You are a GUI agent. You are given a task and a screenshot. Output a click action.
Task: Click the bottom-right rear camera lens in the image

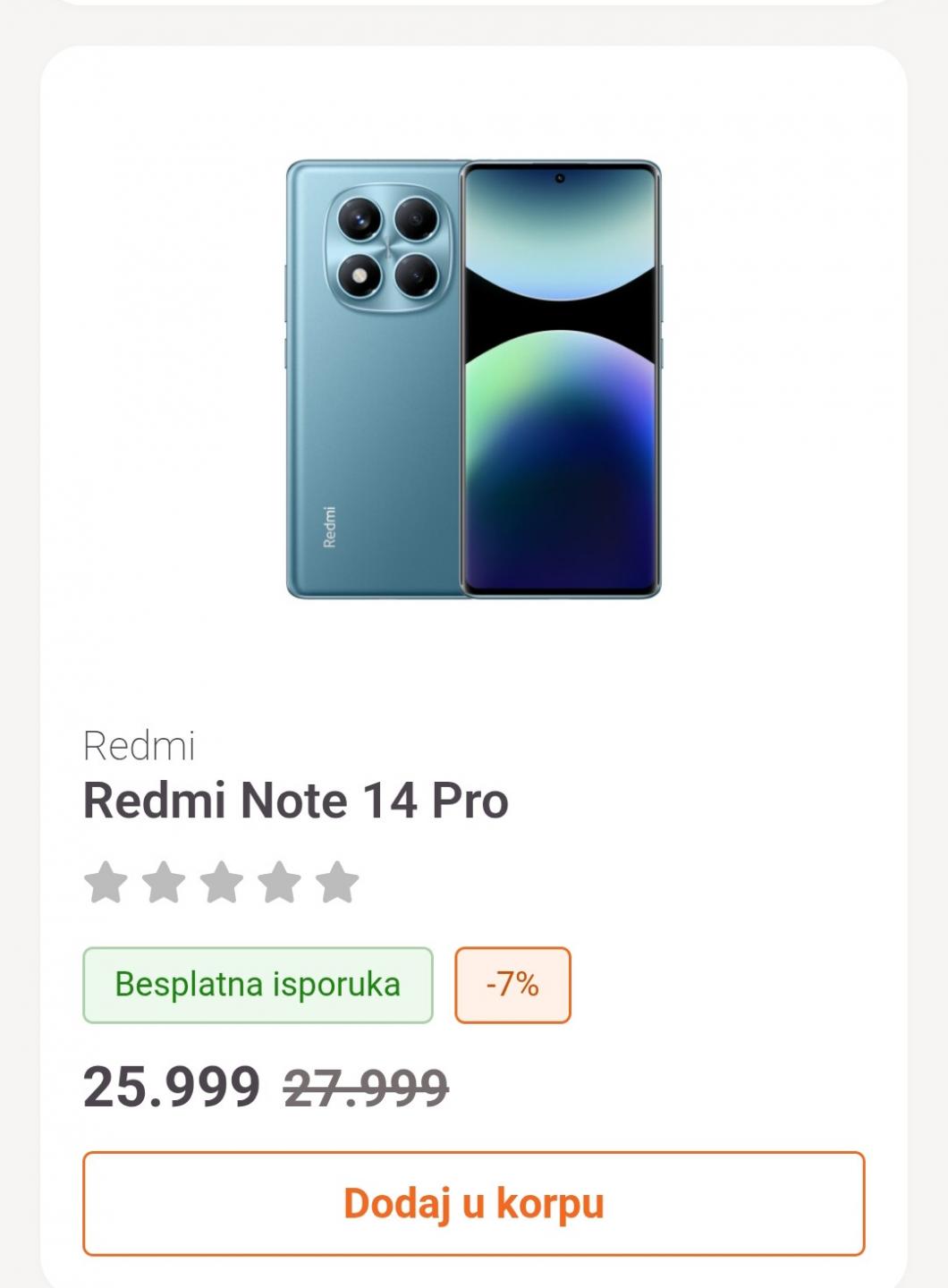point(416,275)
